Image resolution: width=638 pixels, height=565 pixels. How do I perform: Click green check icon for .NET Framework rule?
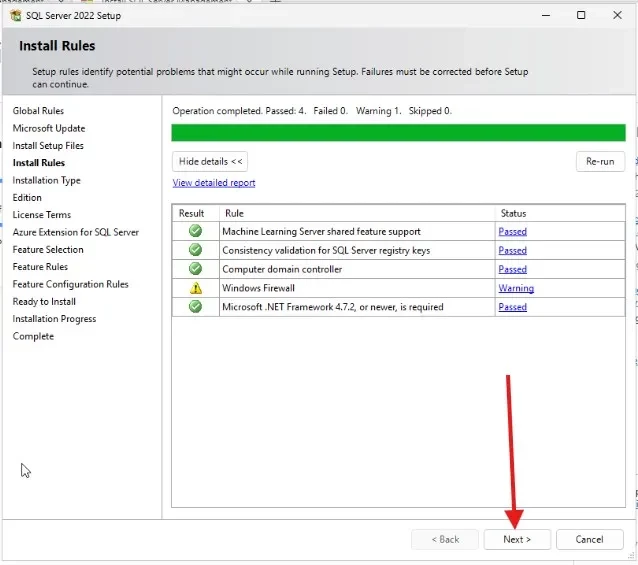point(195,307)
